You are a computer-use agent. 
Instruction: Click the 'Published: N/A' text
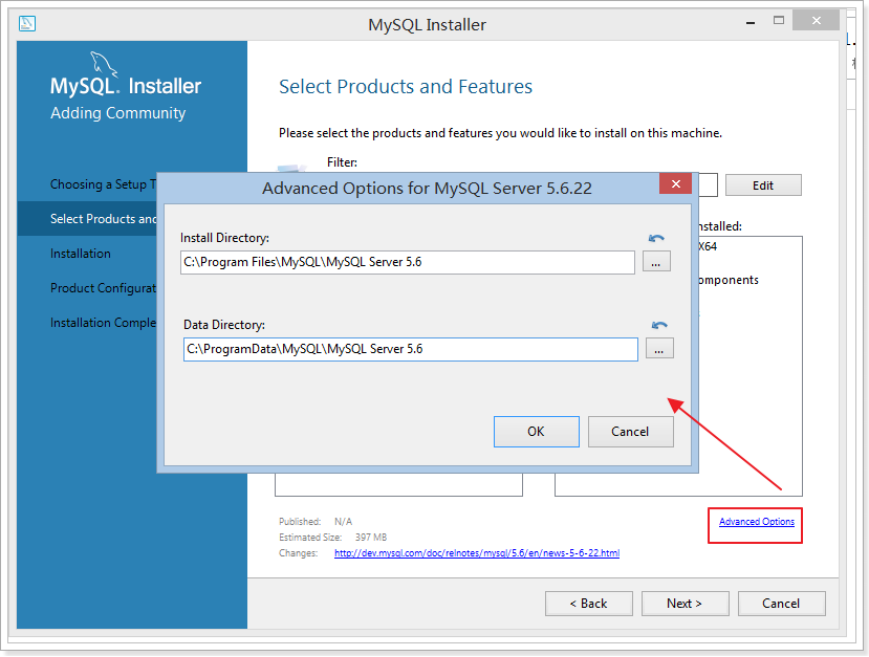click(315, 522)
